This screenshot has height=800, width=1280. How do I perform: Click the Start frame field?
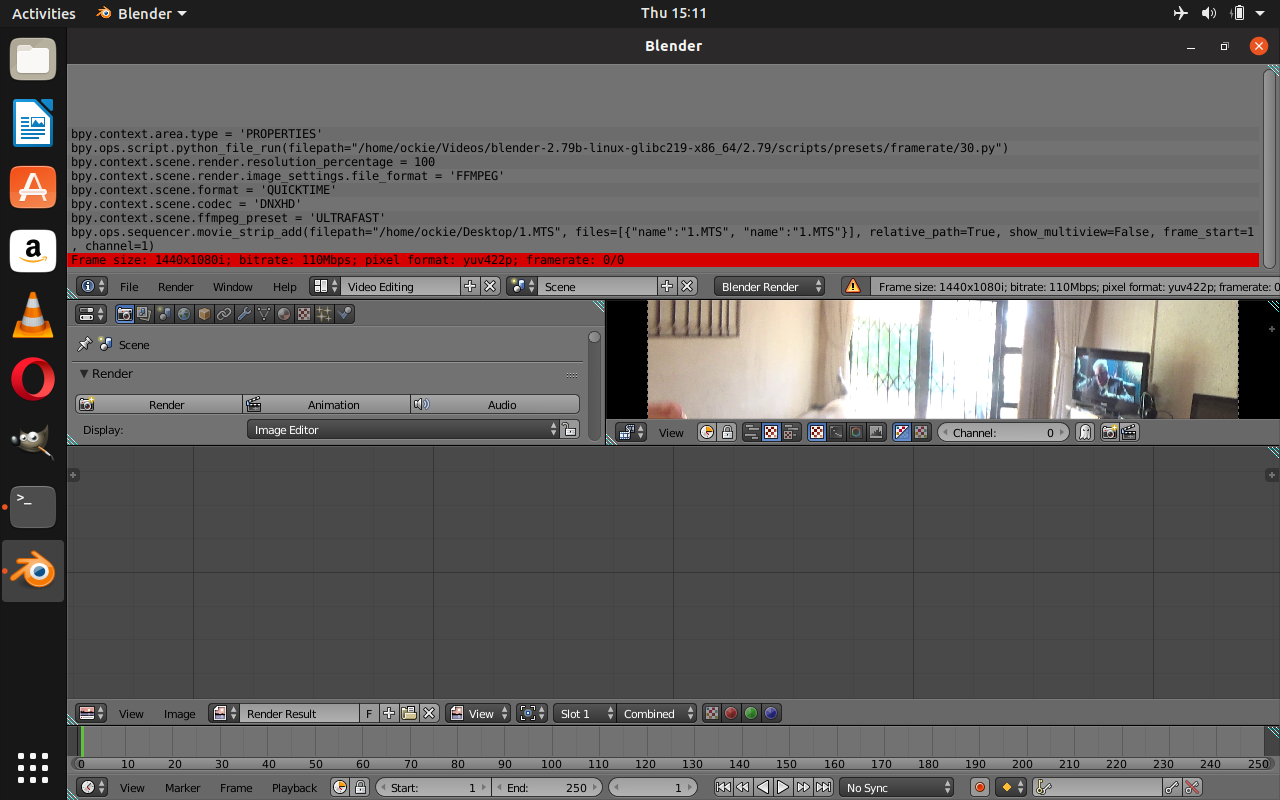(432, 788)
